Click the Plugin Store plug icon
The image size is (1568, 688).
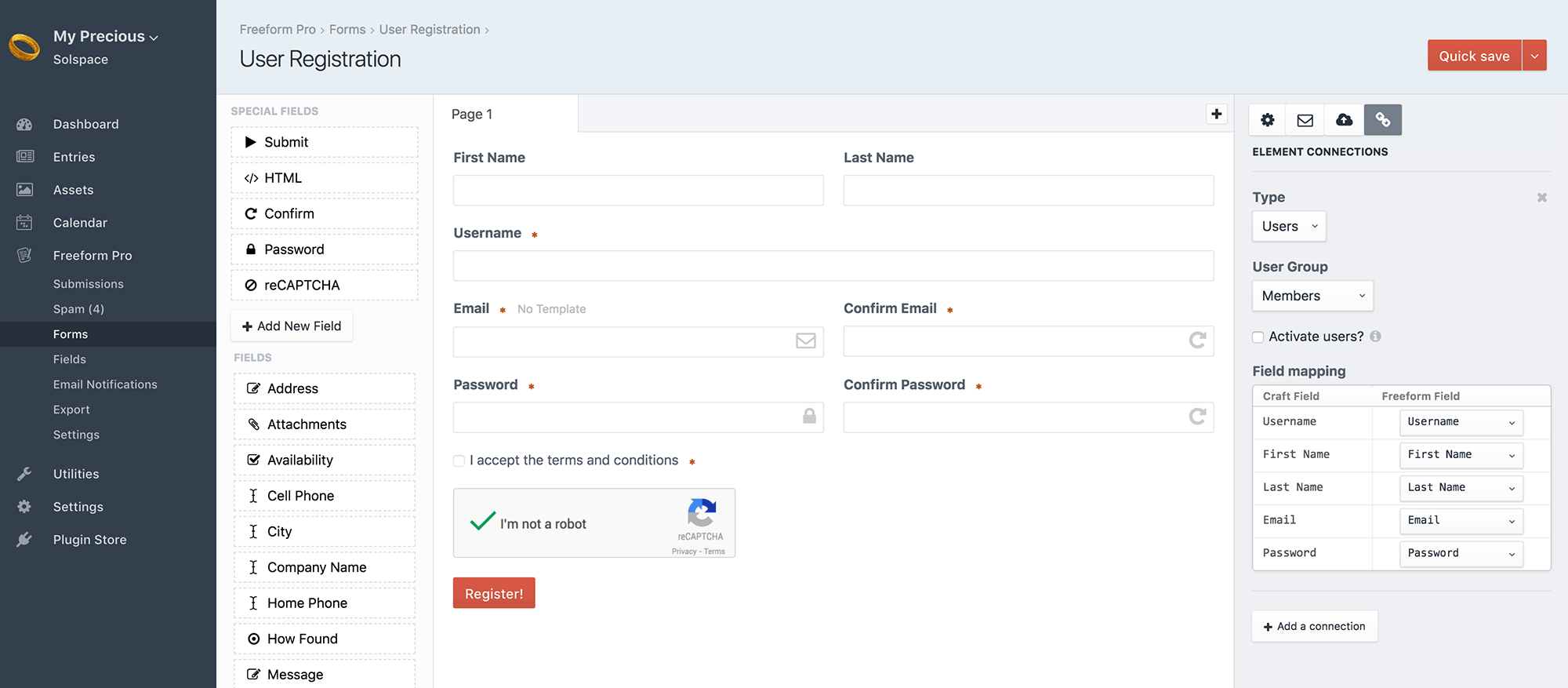(x=24, y=540)
